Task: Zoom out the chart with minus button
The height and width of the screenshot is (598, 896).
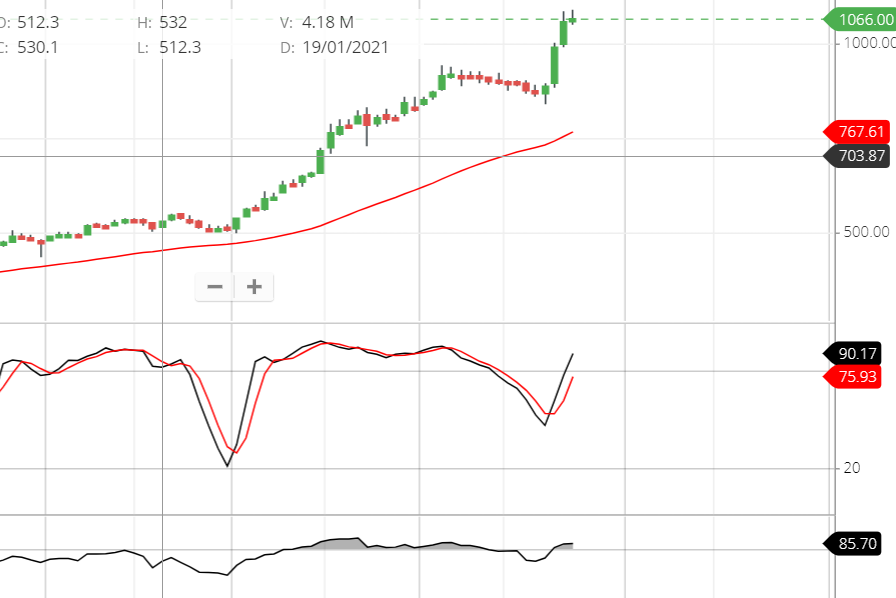Action: 215,286
